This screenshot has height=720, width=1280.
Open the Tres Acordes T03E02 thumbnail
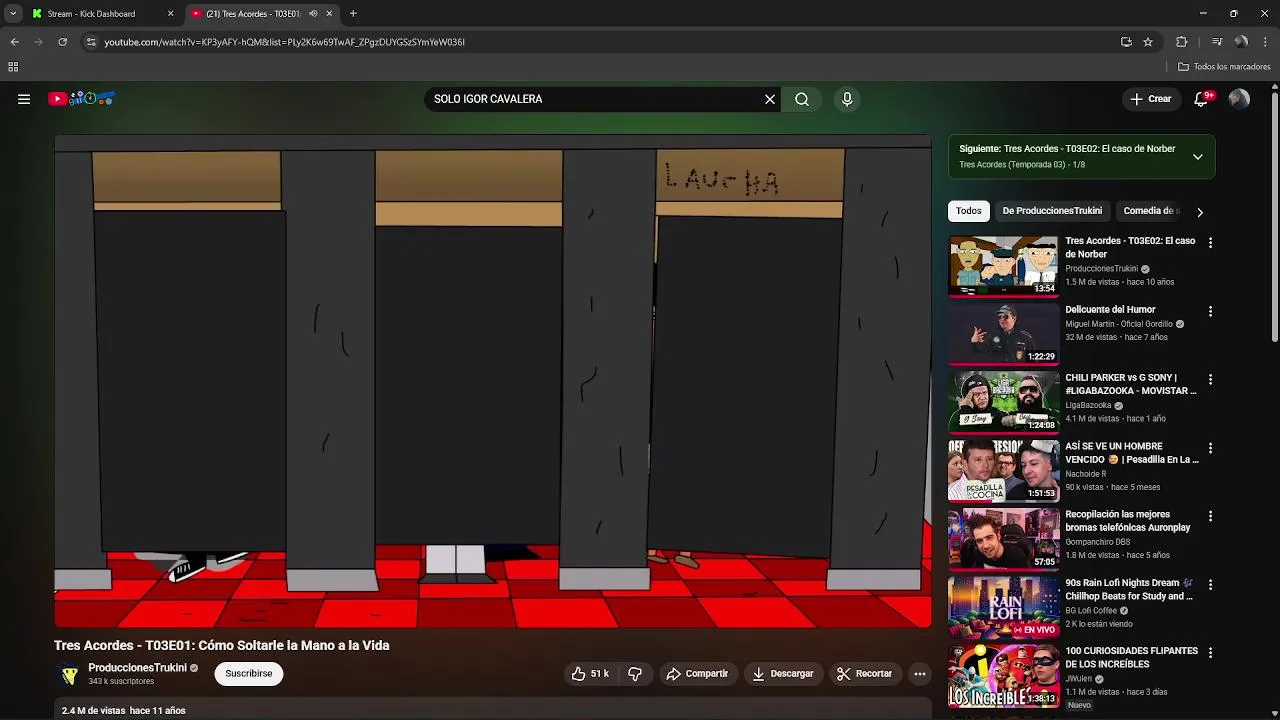click(1003, 266)
